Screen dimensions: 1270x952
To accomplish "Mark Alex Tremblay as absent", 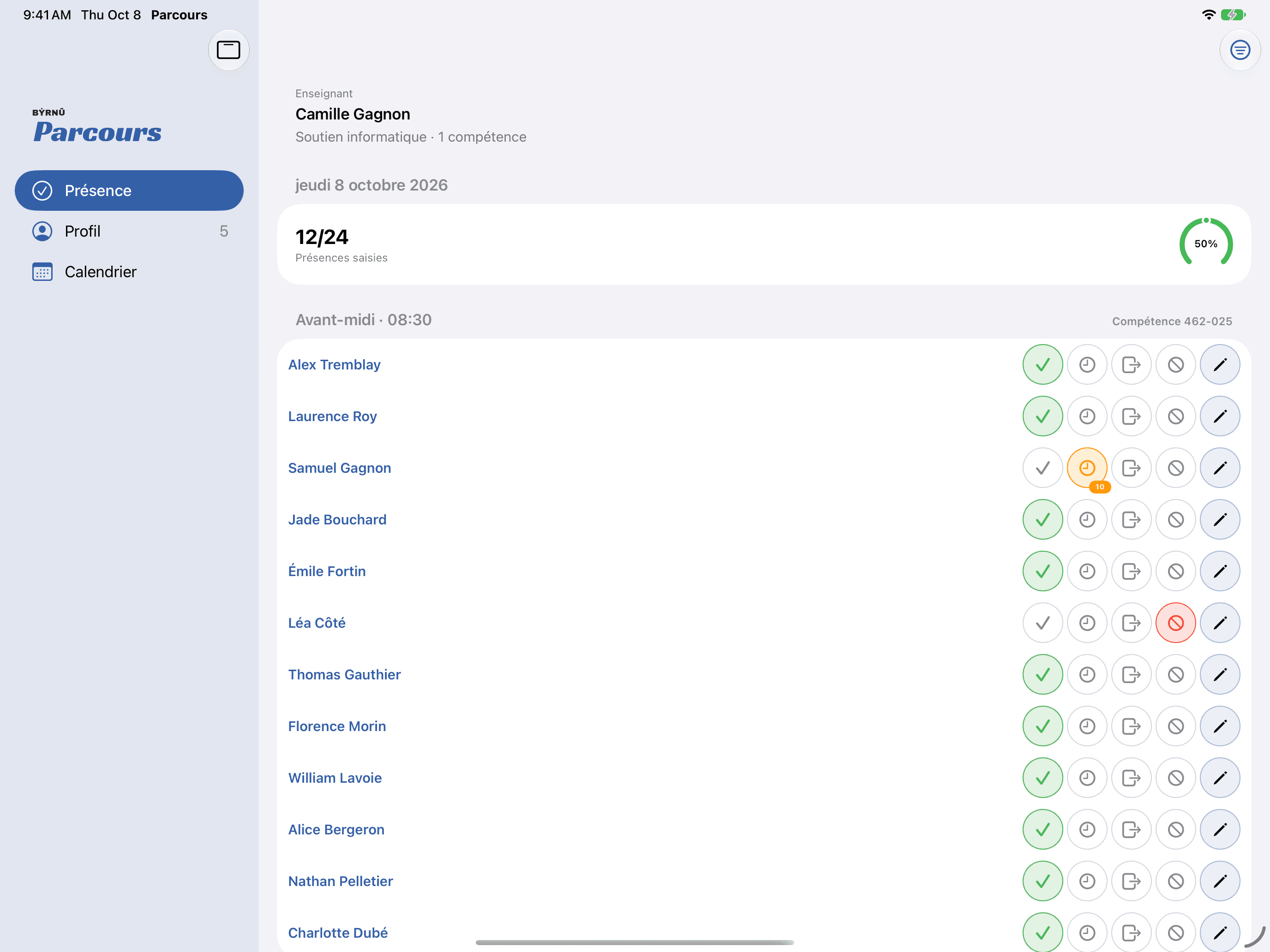I will point(1176,364).
